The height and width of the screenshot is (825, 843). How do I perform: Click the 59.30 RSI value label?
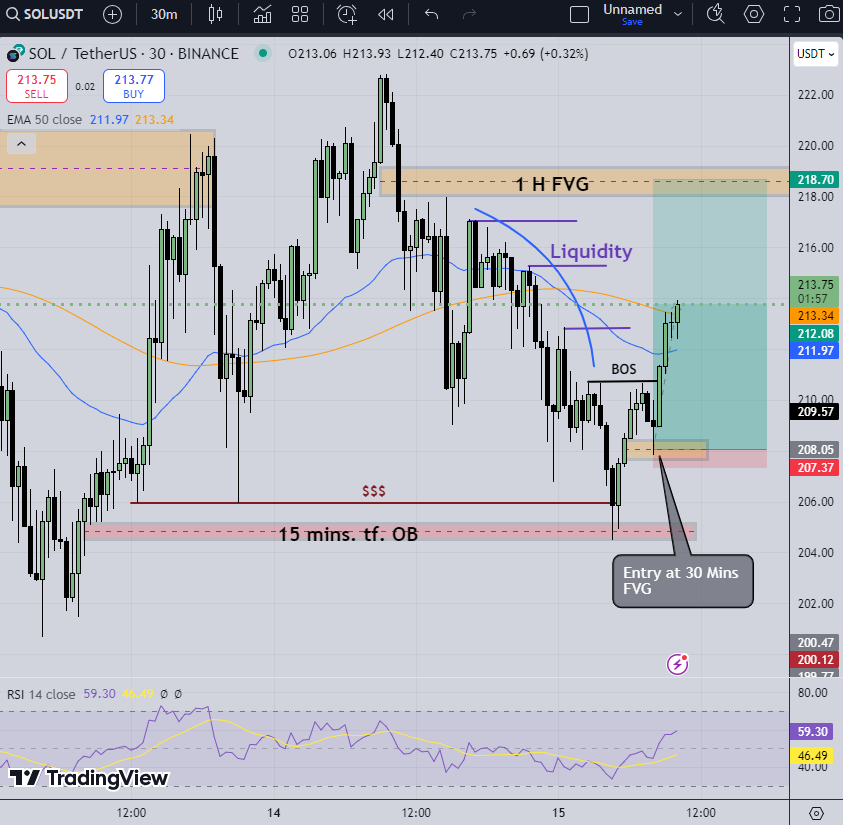click(x=812, y=731)
